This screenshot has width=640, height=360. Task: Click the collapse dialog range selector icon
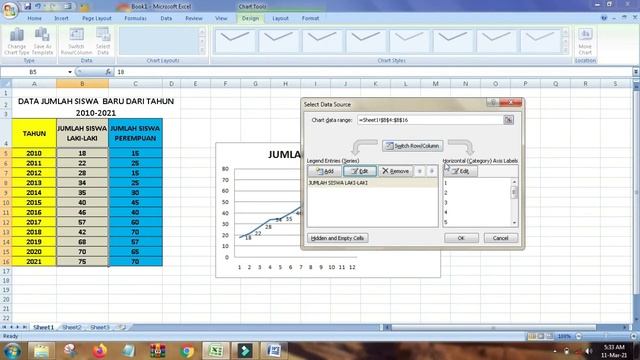(508, 120)
